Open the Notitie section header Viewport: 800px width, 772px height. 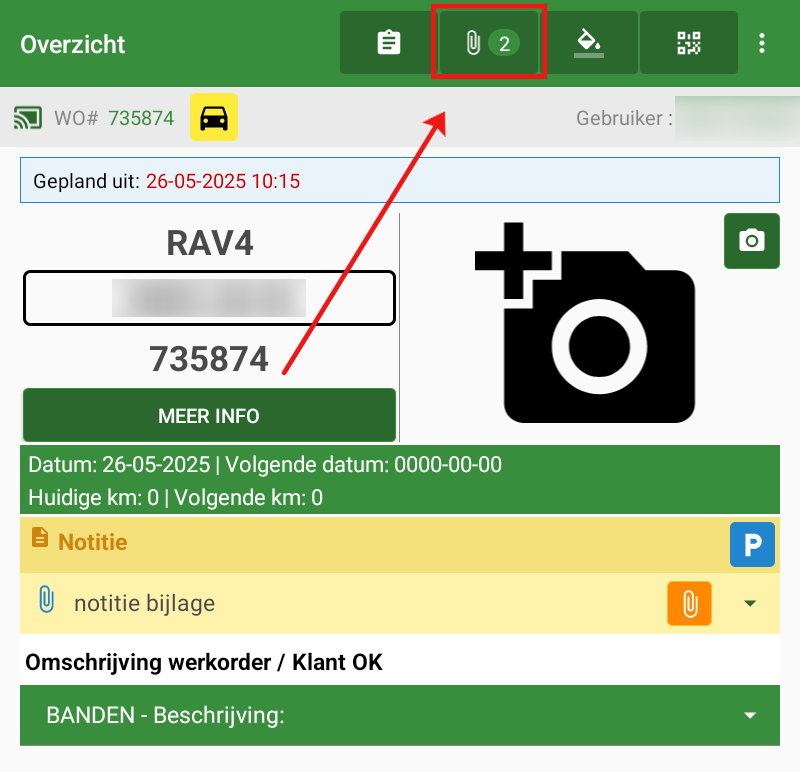(x=93, y=543)
